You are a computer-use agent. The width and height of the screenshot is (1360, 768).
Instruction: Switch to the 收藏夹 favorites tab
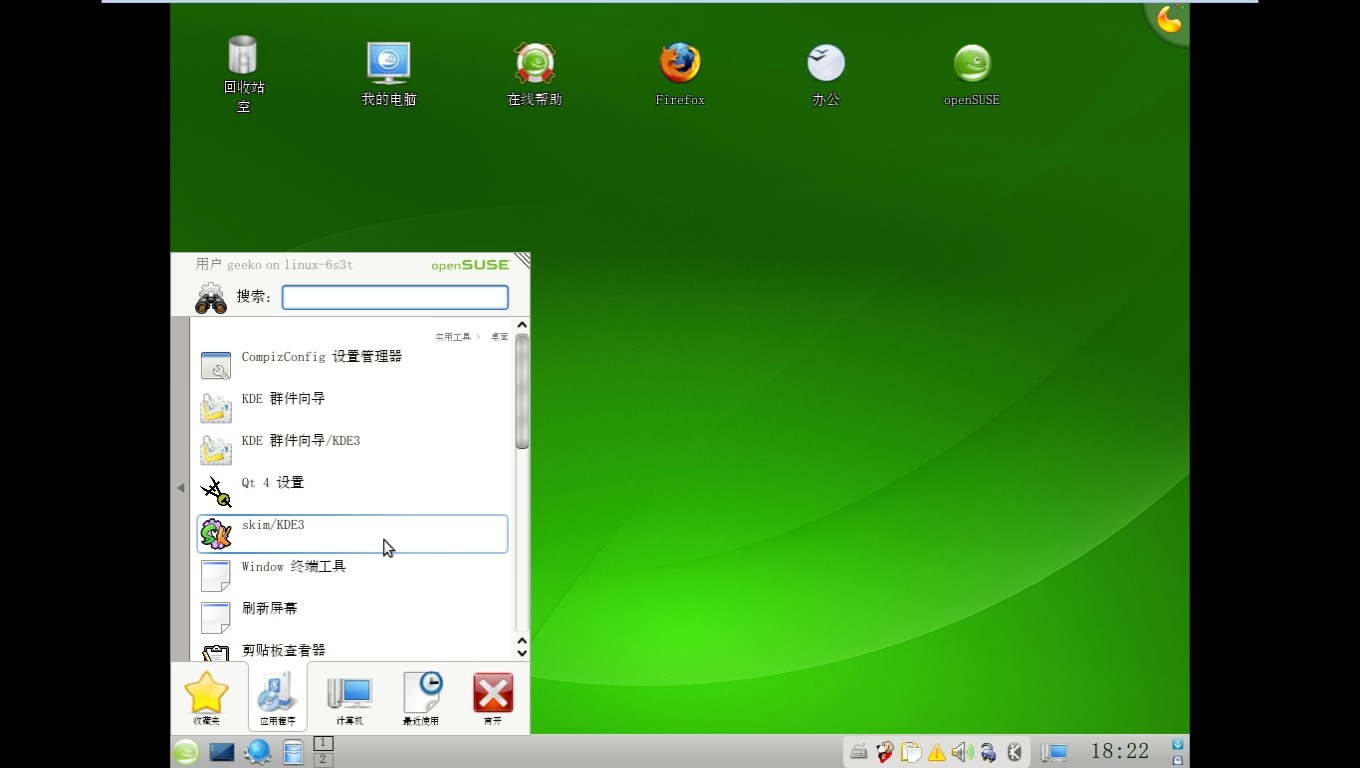pos(207,698)
